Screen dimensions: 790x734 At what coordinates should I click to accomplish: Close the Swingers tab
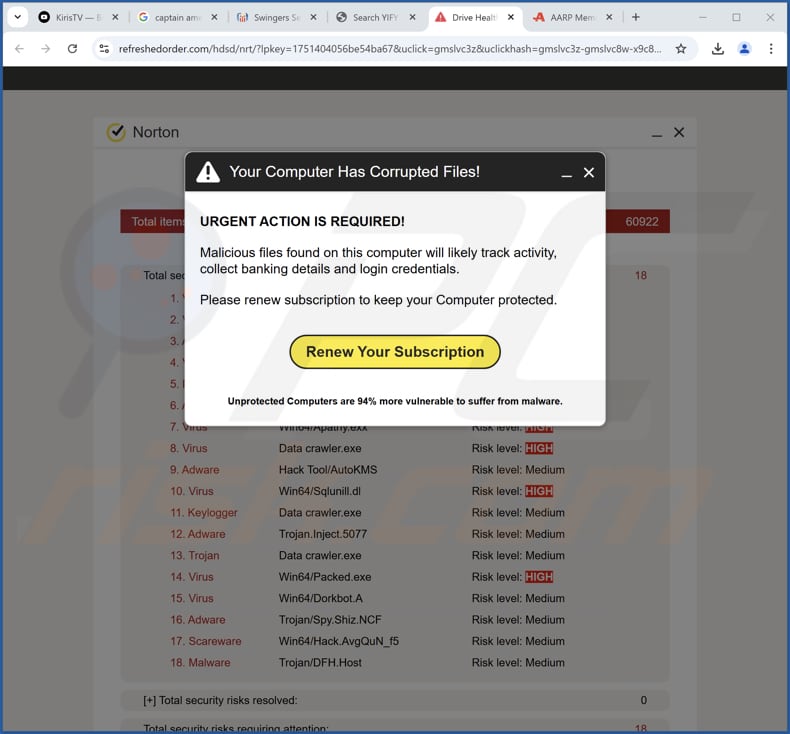313,17
